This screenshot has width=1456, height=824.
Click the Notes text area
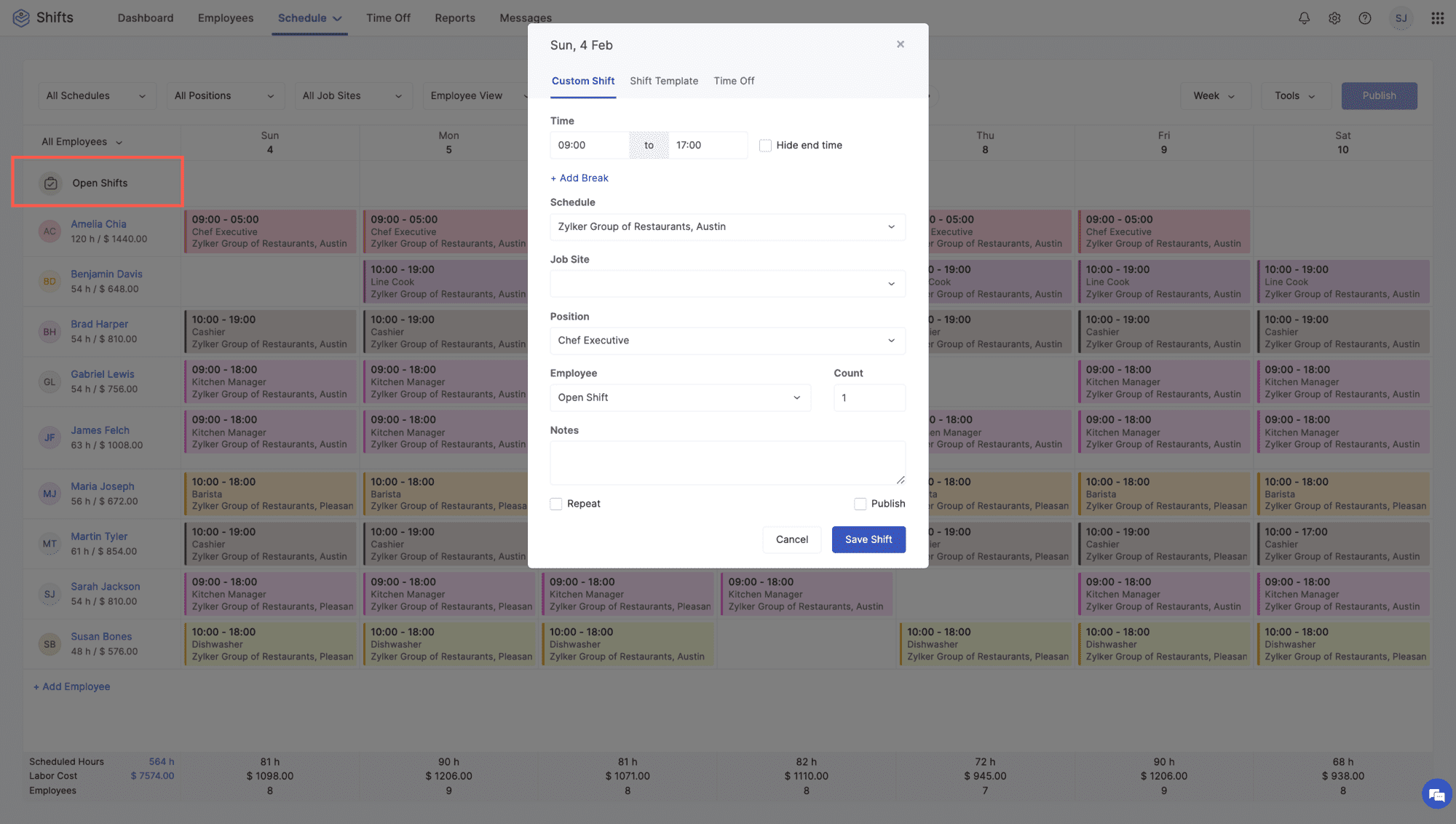[727, 463]
